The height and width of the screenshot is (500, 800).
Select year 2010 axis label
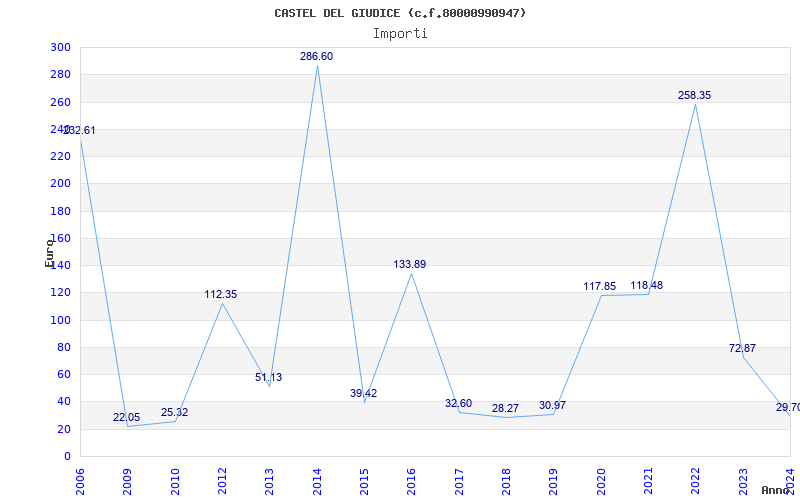pos(174,482)
